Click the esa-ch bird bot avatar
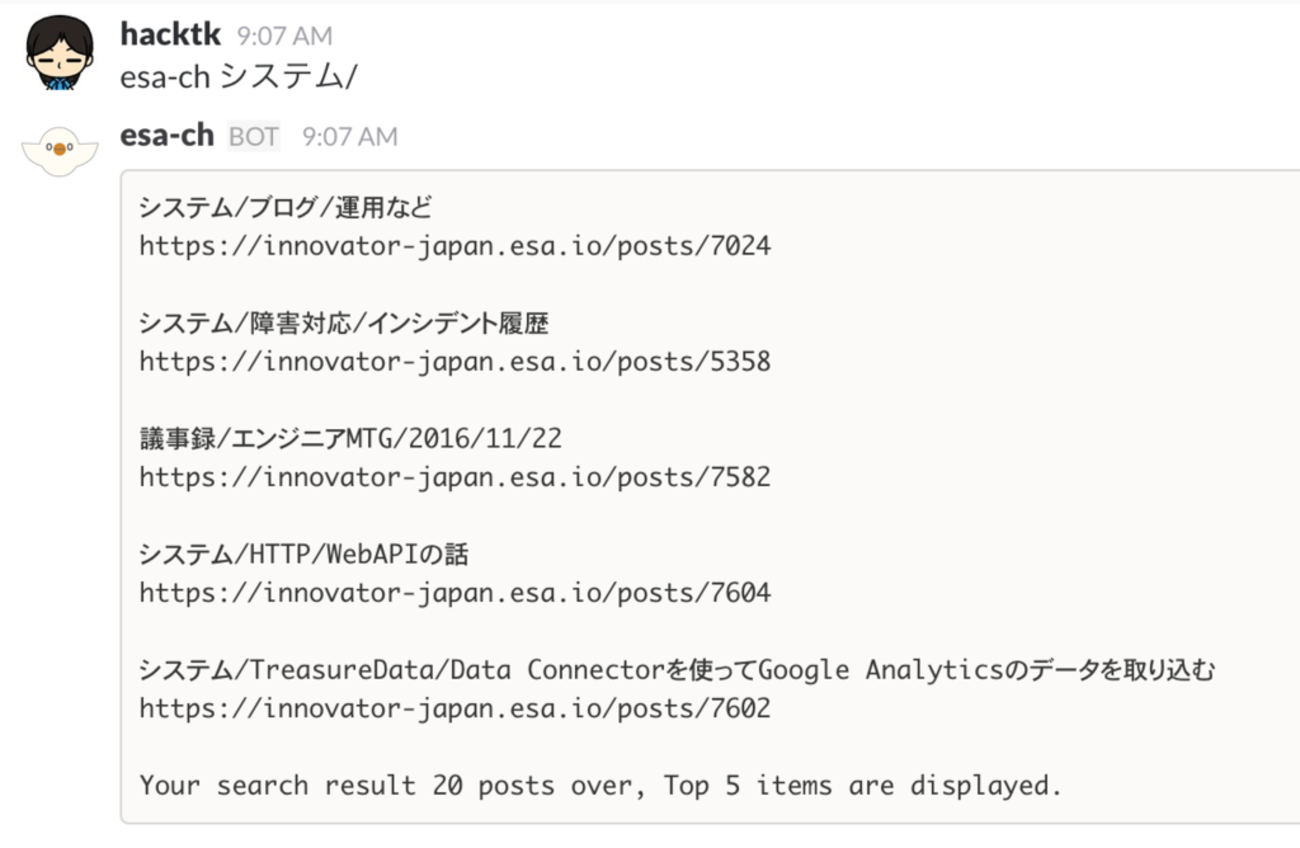Viewport: 1300px width, 848px height. [x=60, y=150]
